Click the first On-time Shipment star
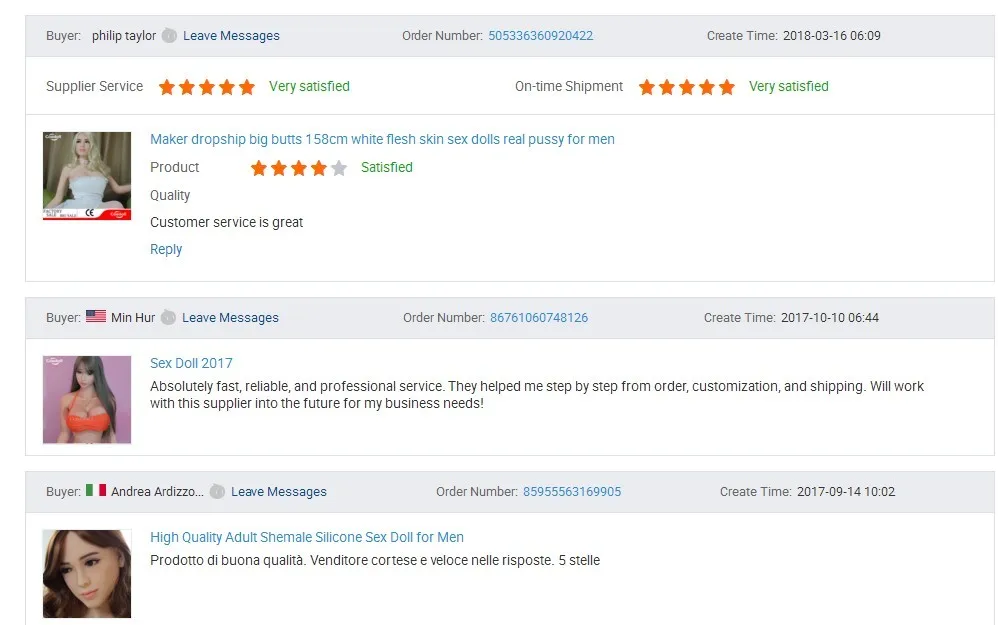998x625 pixels. [x=647, y=87]
